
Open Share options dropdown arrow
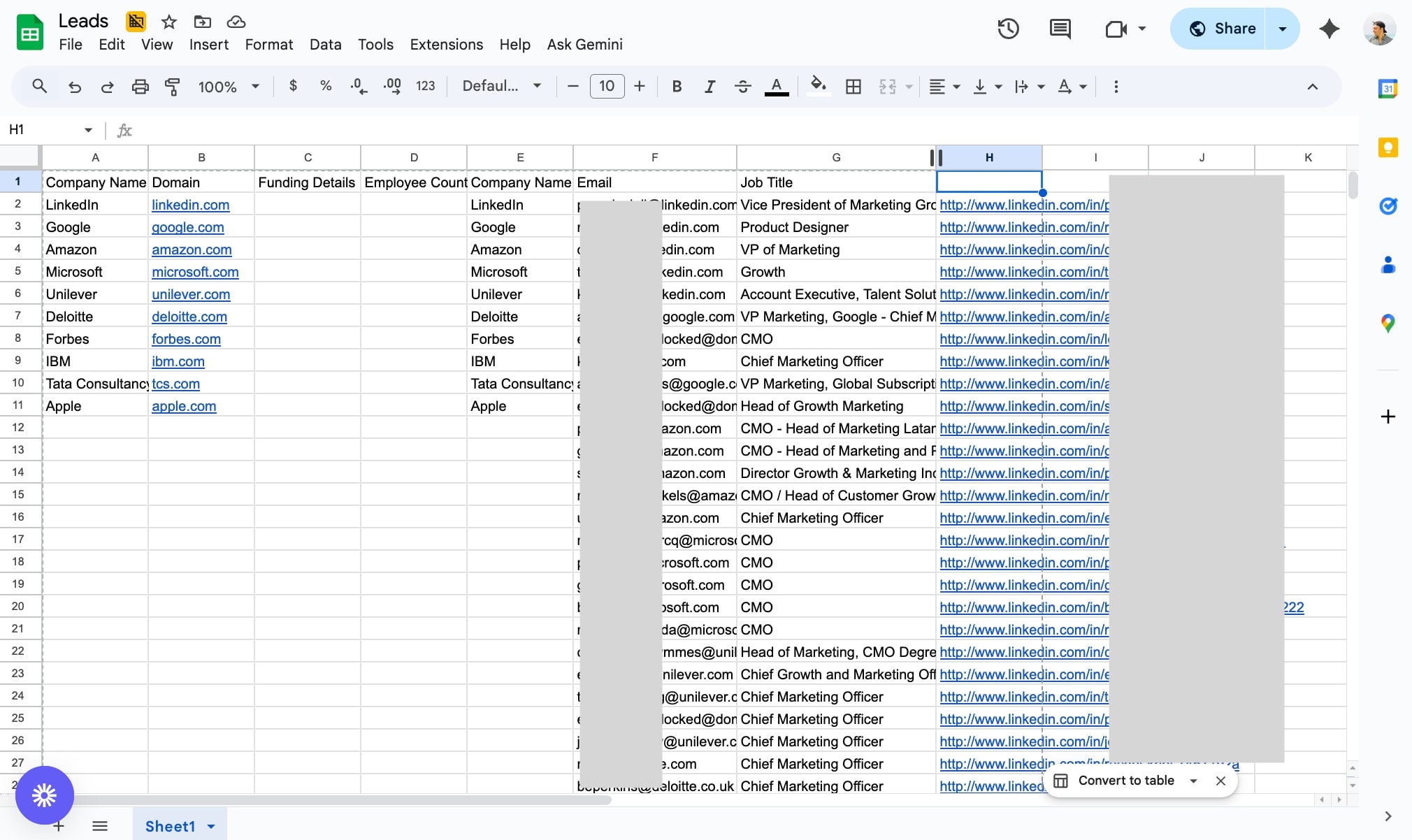click(x=1282, y=29)
